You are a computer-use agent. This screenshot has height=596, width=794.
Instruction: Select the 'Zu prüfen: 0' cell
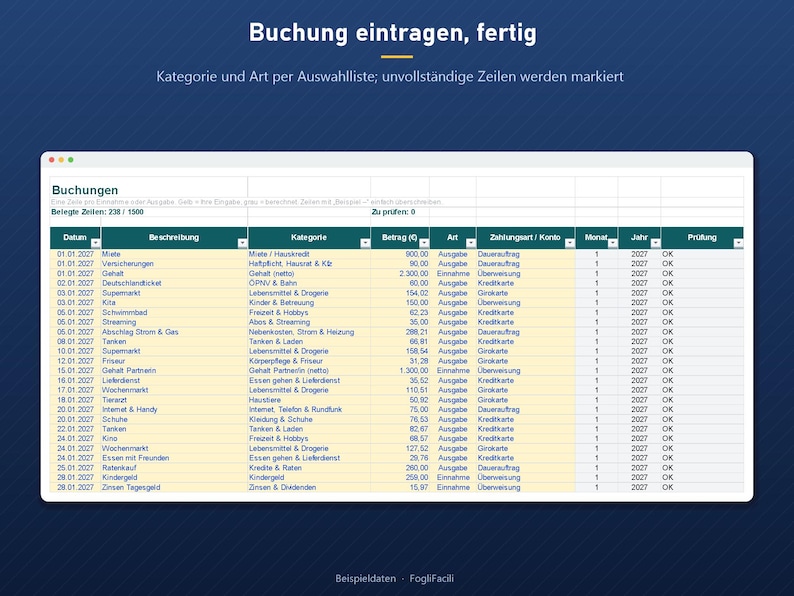point(400,212)
